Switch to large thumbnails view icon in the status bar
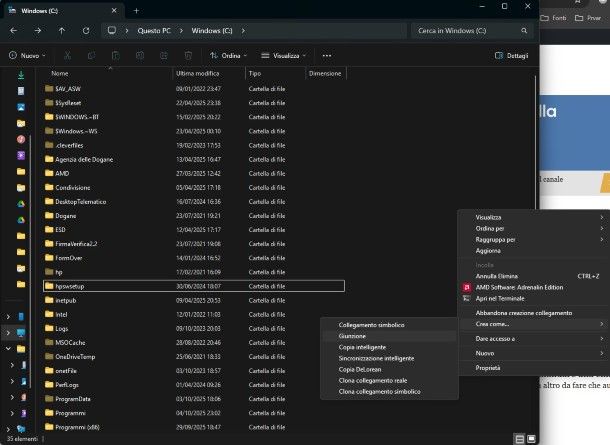This screenshot has height=445, width=610. (529, 438)
